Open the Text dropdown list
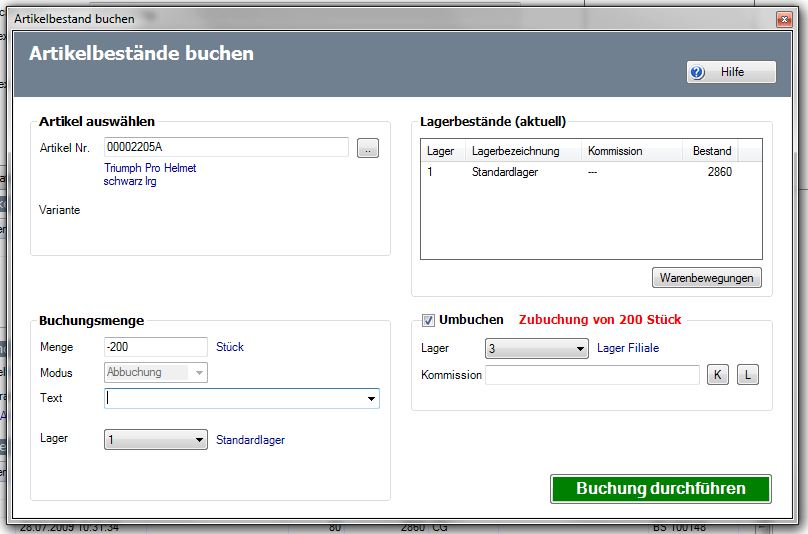808x534 pixels. pyautogui.click(x=372, y=398)
